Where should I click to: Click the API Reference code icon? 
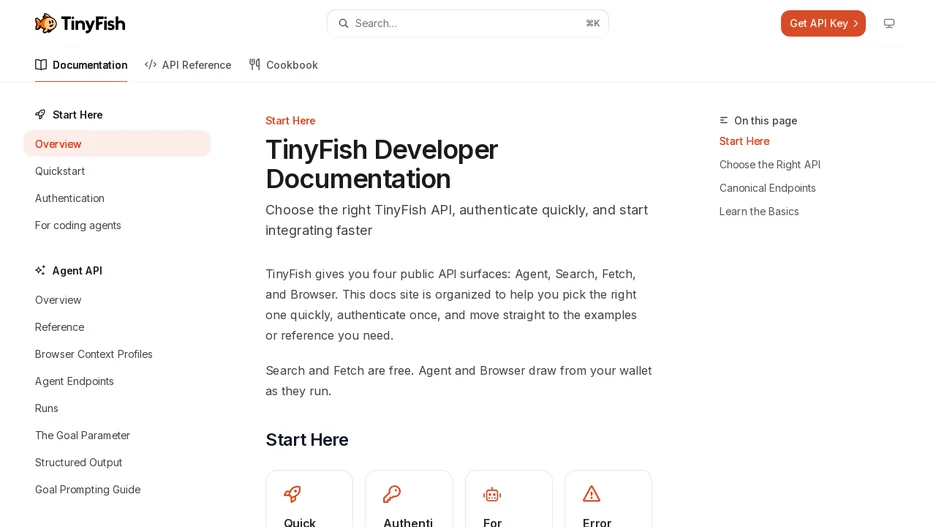coord(150,64)
